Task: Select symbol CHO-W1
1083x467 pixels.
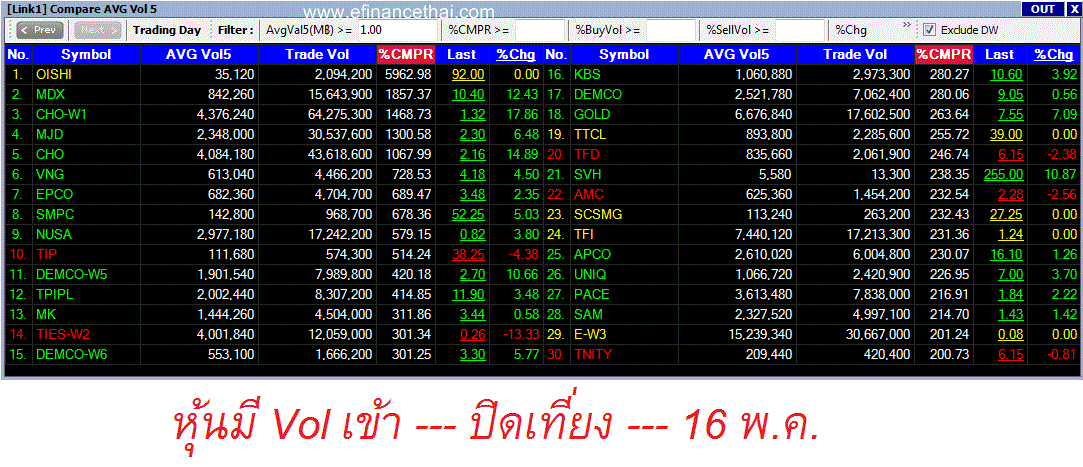Action: click(x=60, y=115)
